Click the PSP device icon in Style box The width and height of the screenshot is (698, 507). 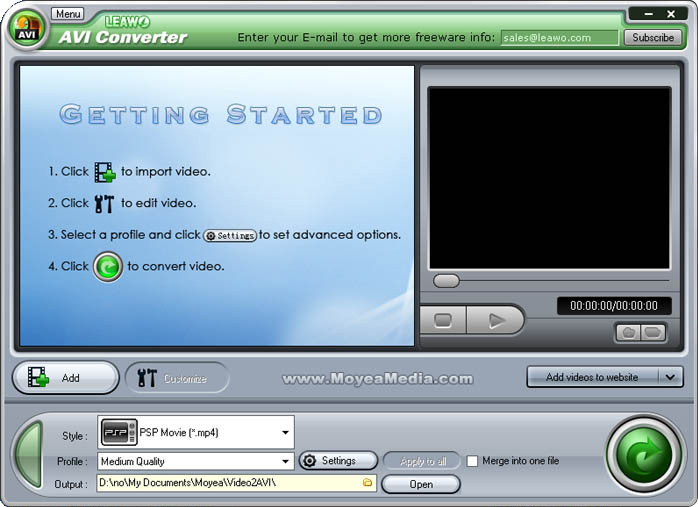(x=119, y=432)
